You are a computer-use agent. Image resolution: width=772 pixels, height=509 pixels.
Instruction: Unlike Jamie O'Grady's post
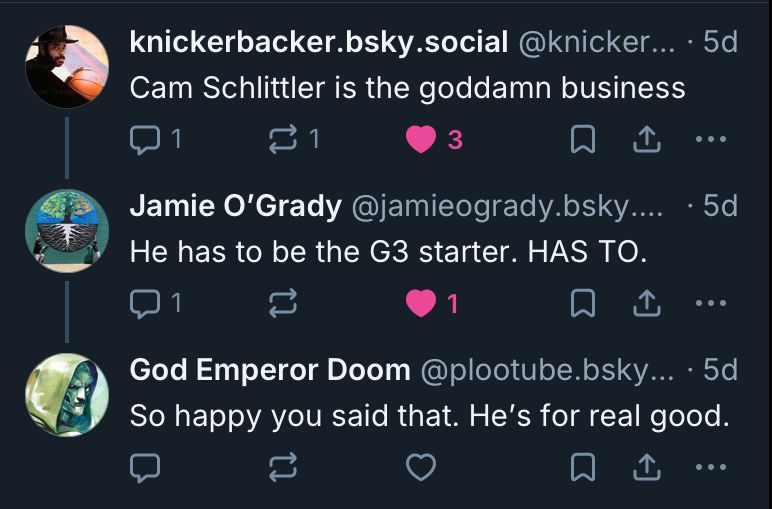[421, 303]
